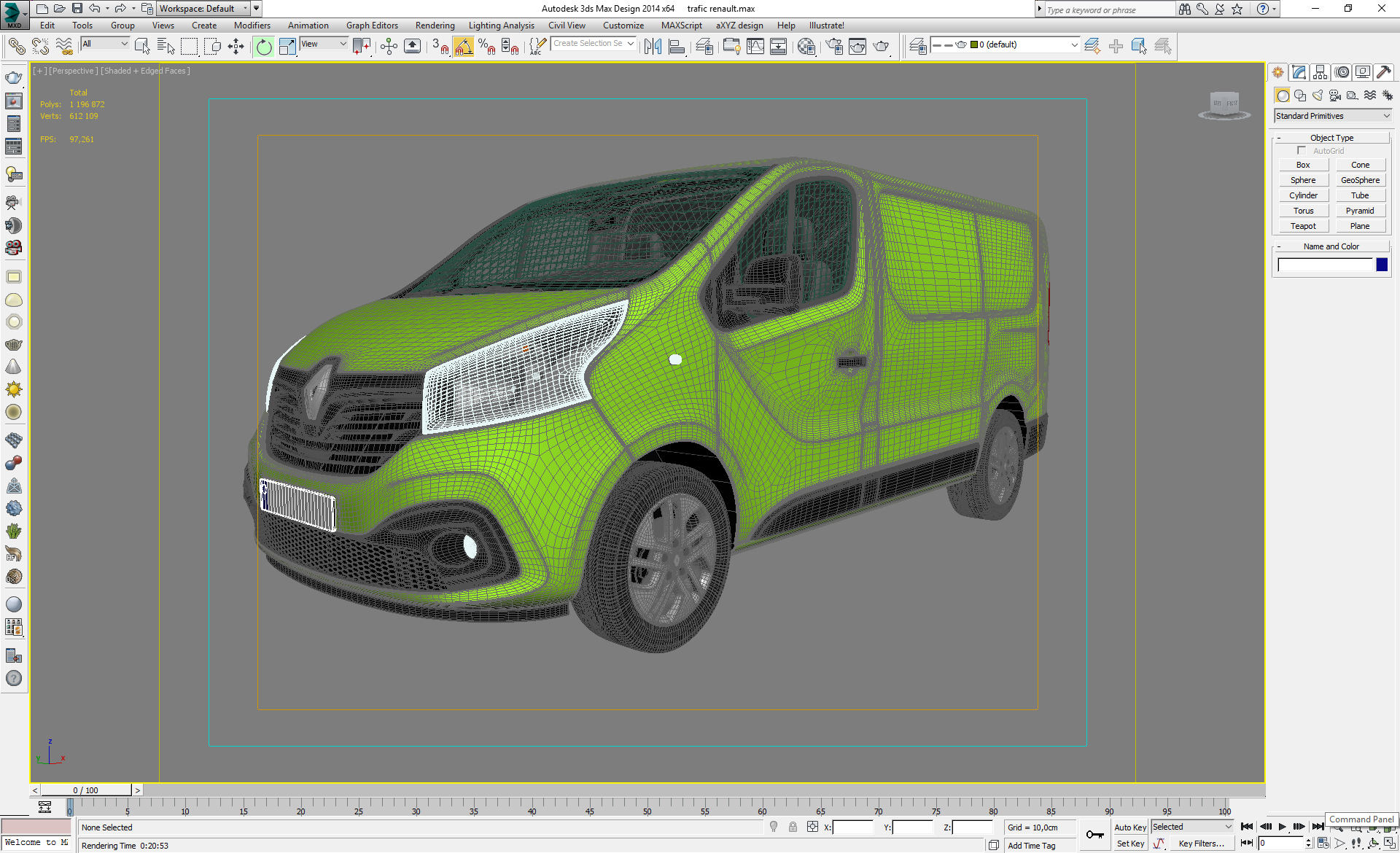Toggle Absolute/Offset transform type-in mode
This screenshot has width=1400, height=853.
point(812,827)
